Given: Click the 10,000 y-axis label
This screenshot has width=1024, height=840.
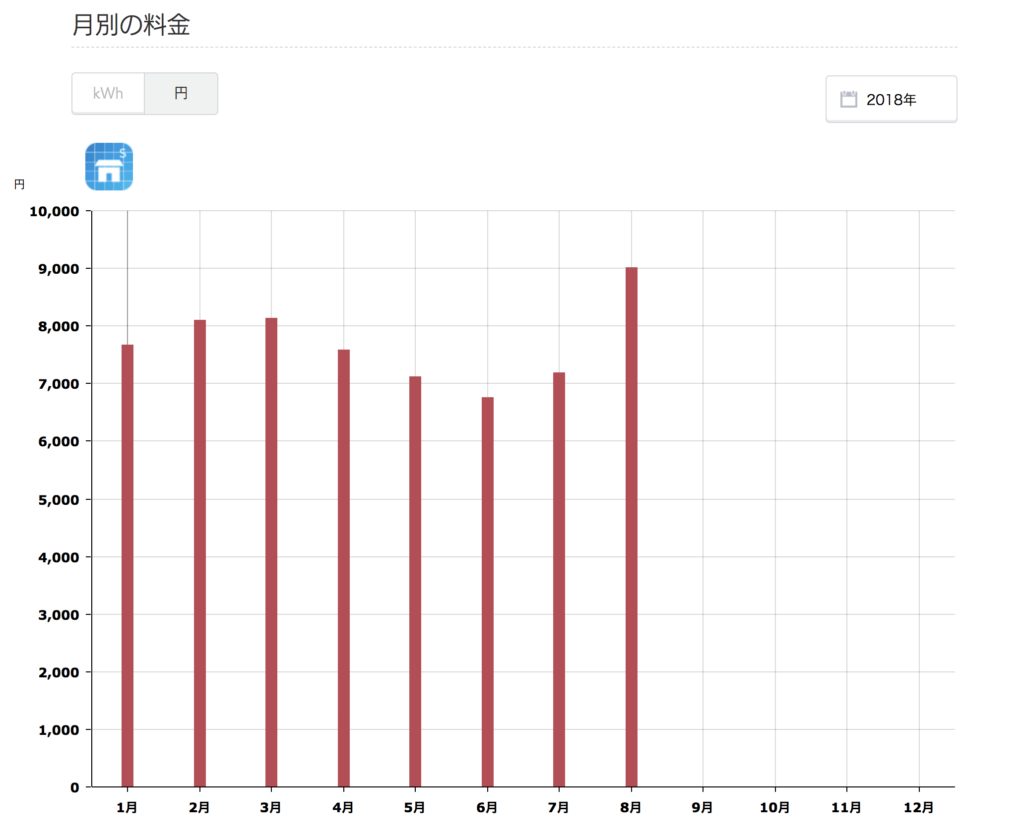Looking at the screenshot, I should (x=54, y=211).
